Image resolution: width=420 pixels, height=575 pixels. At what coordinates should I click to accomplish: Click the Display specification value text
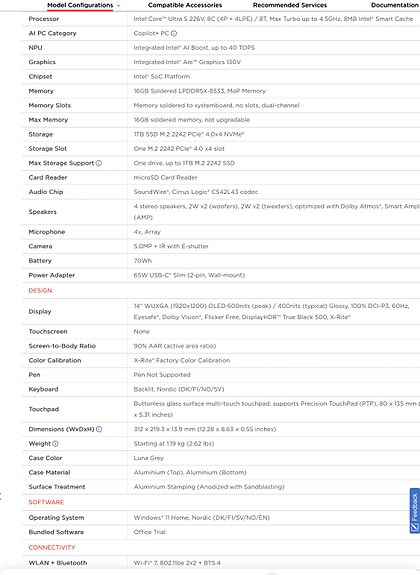coord(271,311)
